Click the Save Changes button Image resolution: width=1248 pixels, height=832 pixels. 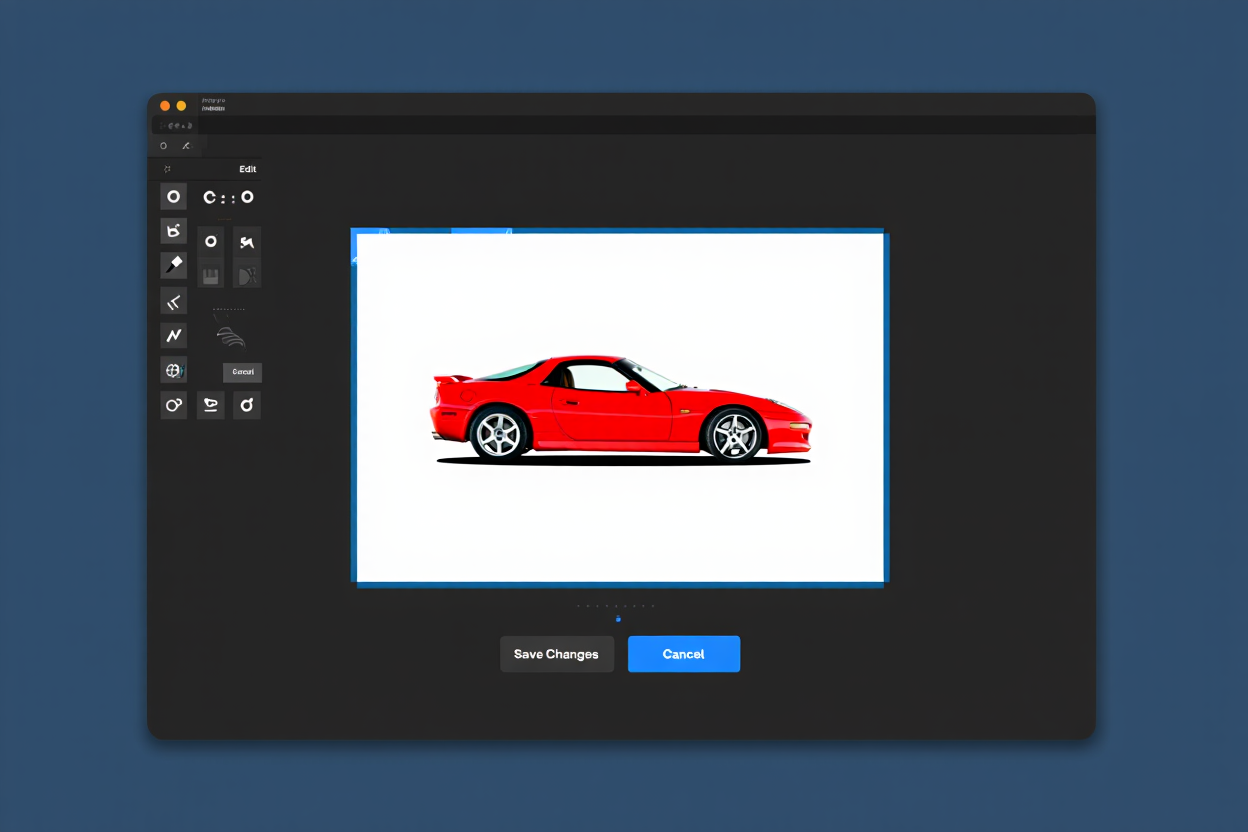(x=556, y=654)
